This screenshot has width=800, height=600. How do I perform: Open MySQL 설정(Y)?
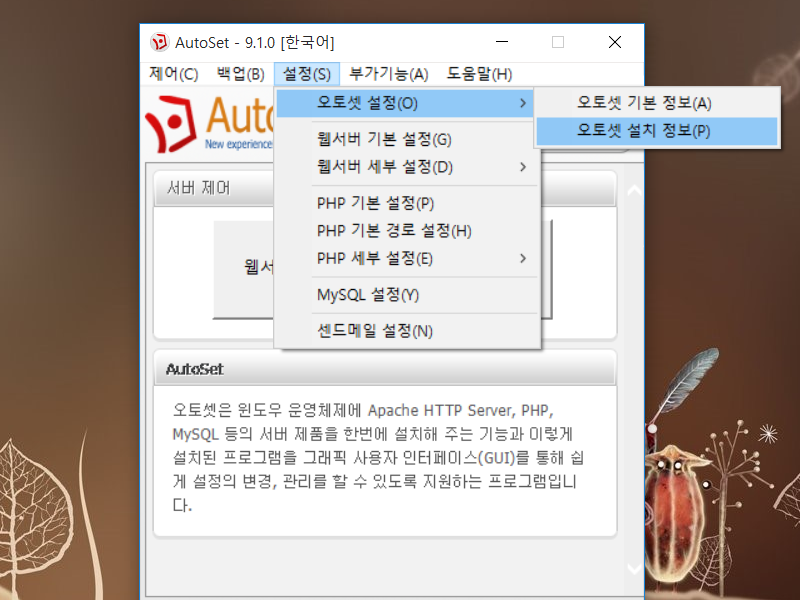point(406,294)
